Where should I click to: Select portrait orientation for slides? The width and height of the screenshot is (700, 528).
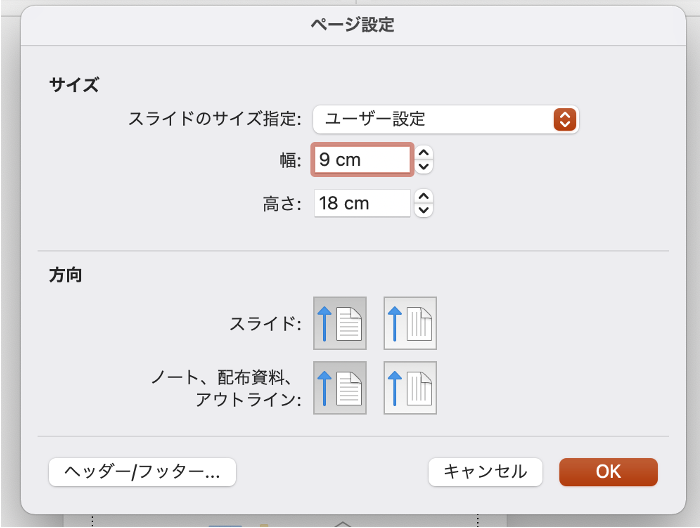[x=340, y=323]
